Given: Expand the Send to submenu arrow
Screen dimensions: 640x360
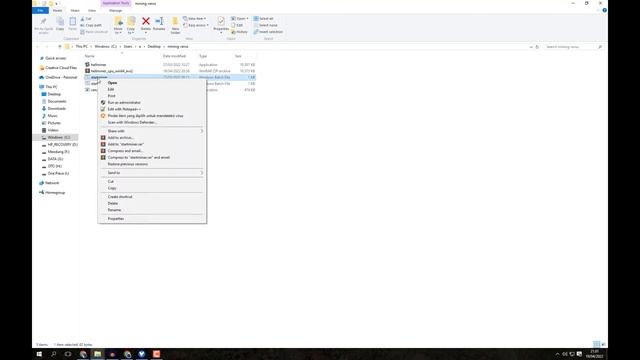Looking at the screenshot, I should coord(202,173).
